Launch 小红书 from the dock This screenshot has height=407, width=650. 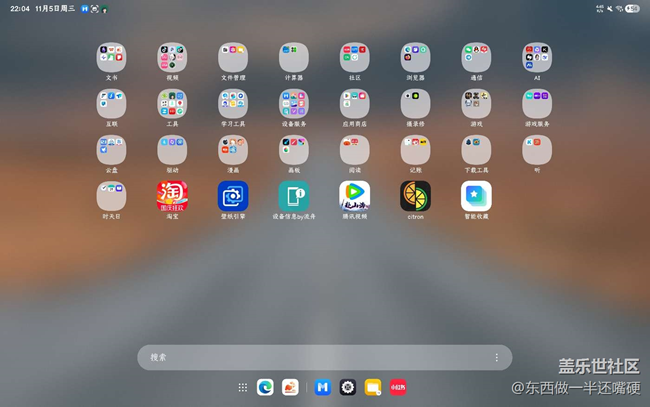pyautogui.click(x=399, y=387)
